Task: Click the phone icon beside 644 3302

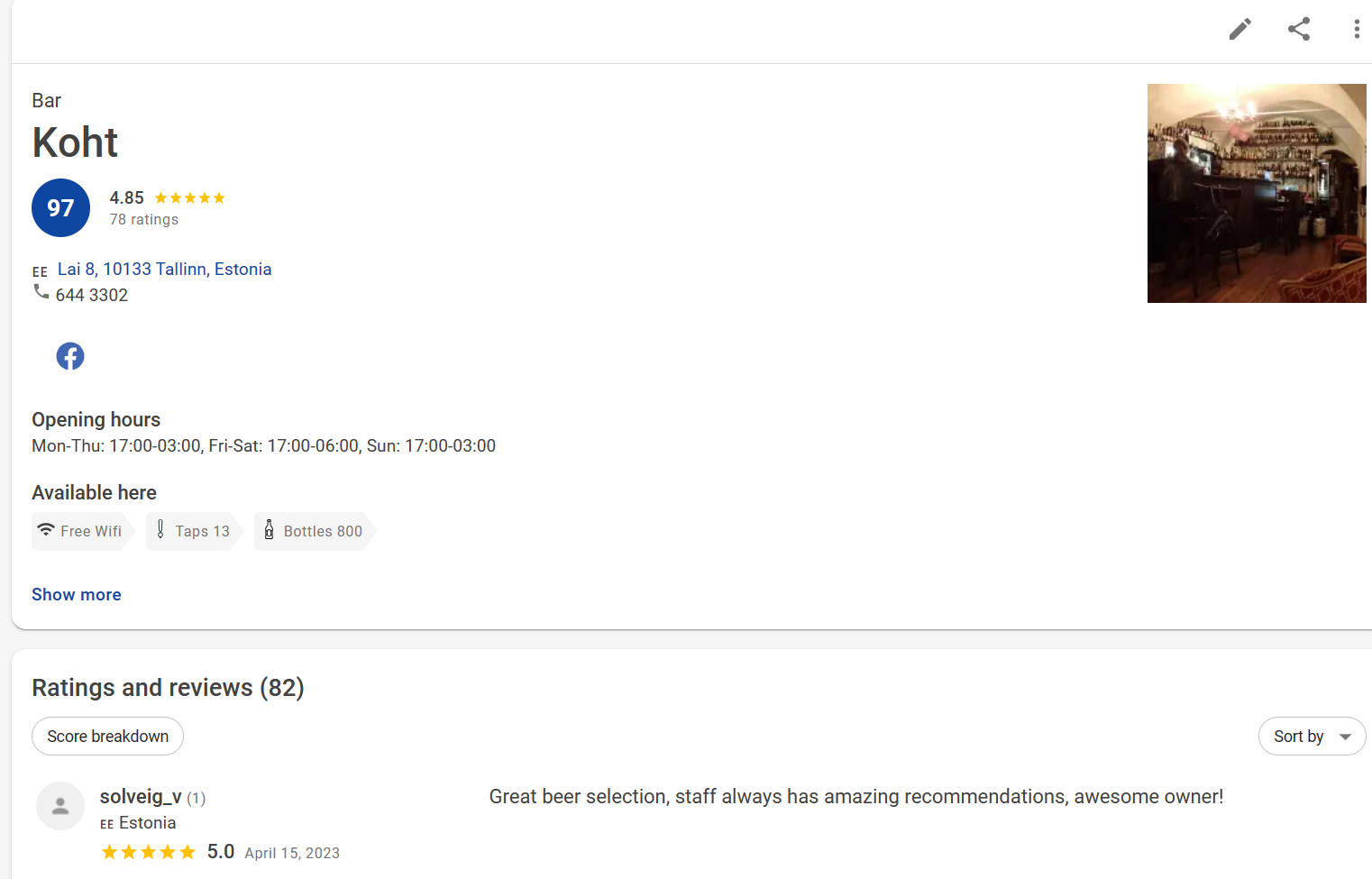Action: pyautogui.click(x=41, y=292)
